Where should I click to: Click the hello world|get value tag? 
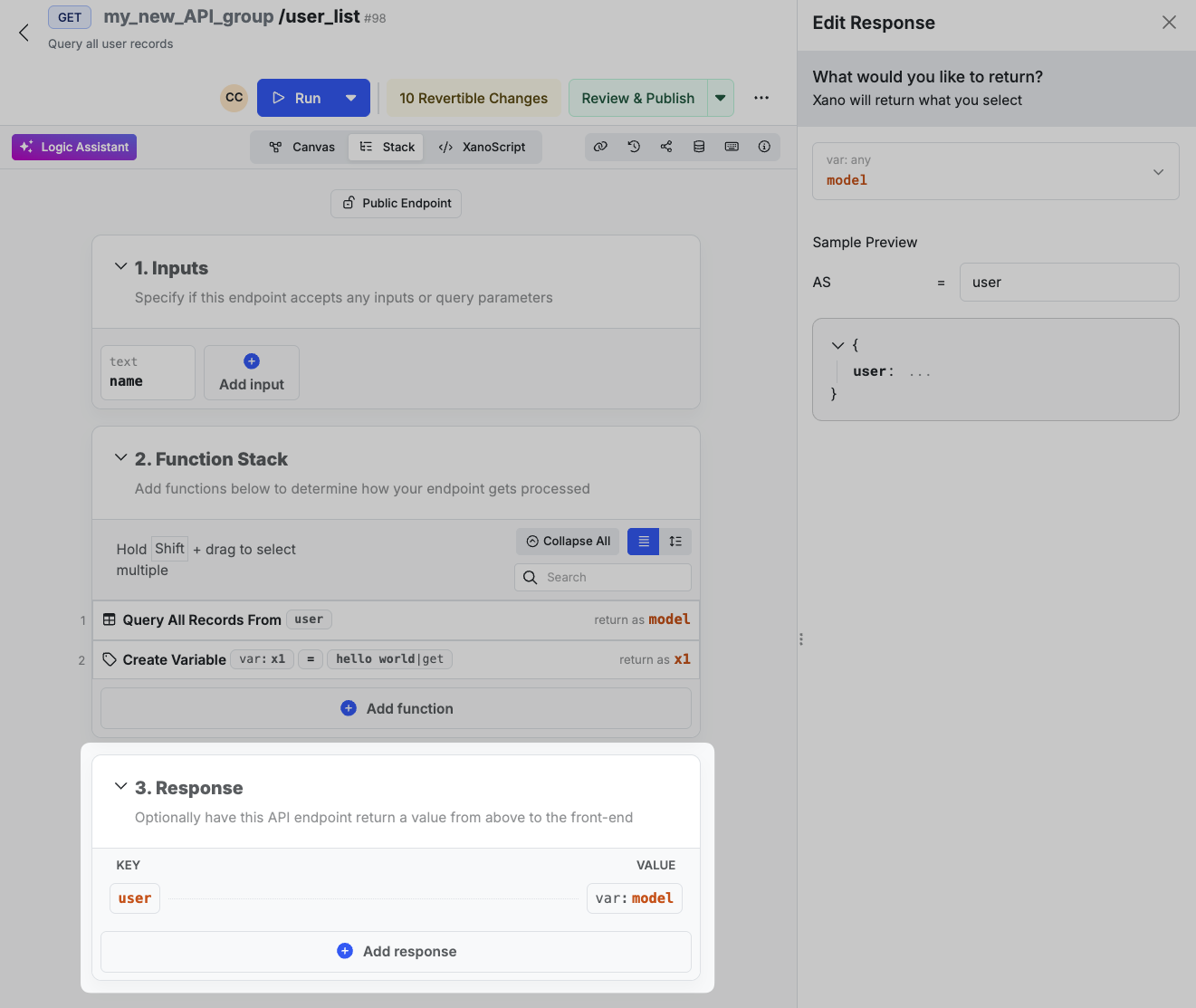390,659
